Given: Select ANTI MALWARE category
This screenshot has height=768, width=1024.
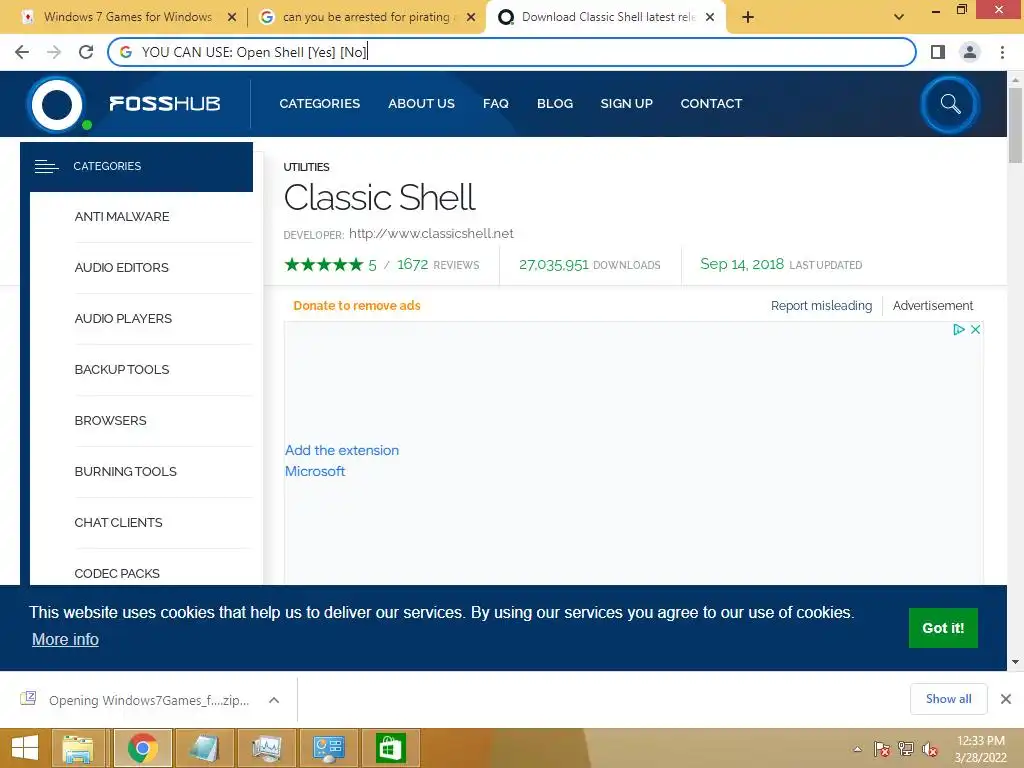Looking at the screenshot, I should click(x=122, y=216).
